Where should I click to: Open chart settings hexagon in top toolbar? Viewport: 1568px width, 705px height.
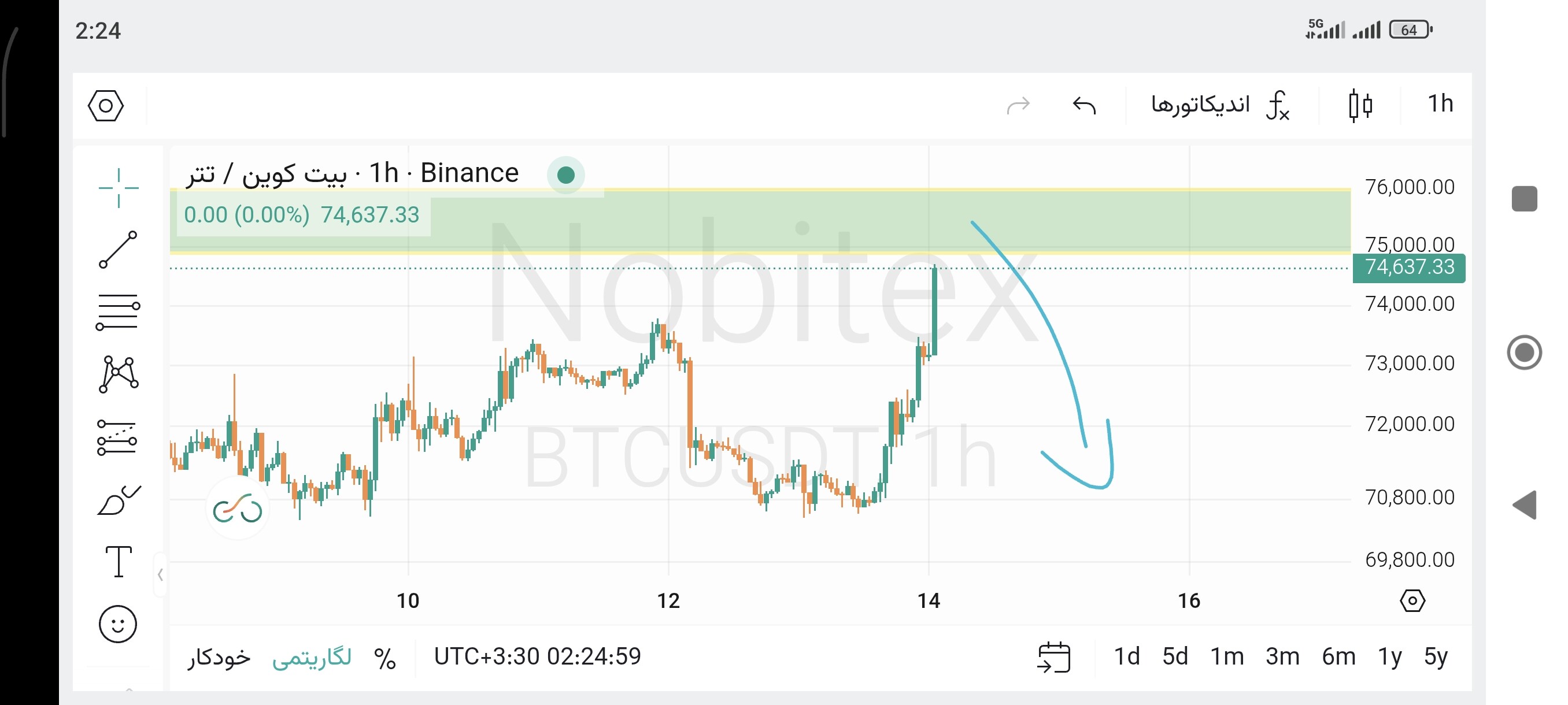pos(106,106)
